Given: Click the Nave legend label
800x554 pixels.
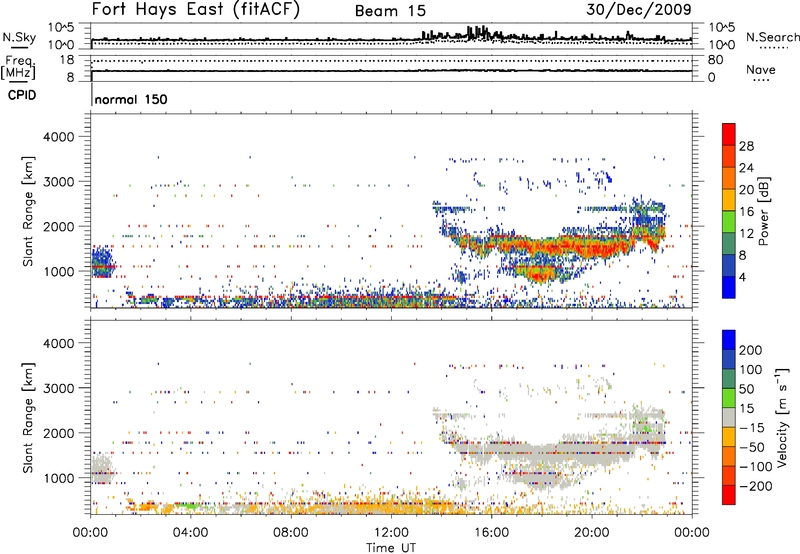Looking at the screenshot, I should click(761, 69).
